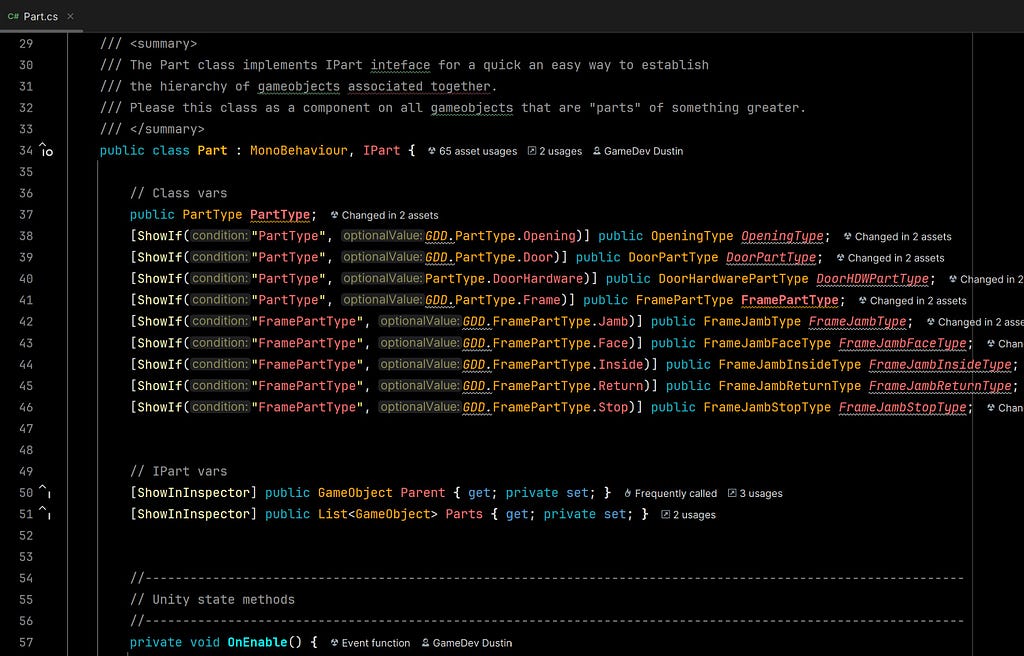Click the '// Class vars' comment
The image size is (1024, 656).
coord(178,193)
